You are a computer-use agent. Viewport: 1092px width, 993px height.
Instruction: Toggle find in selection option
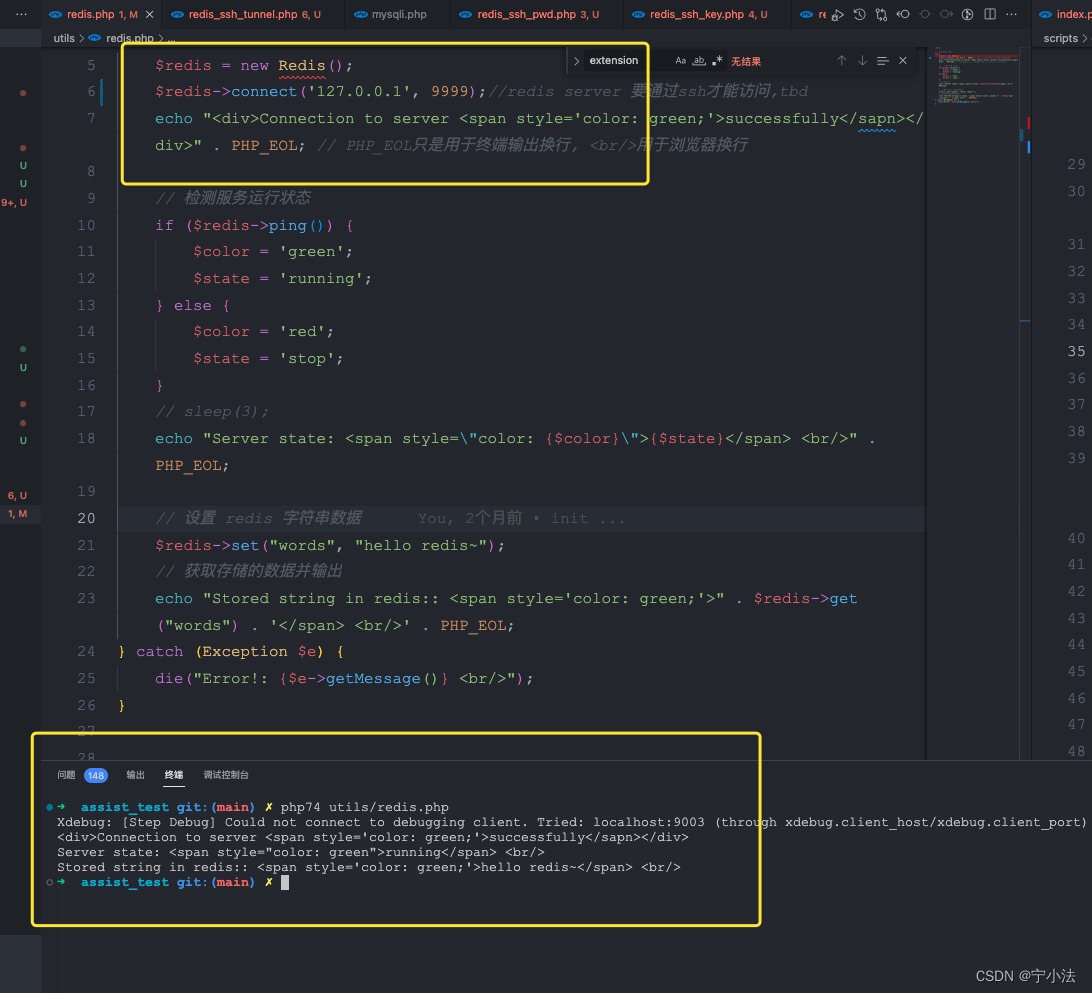[x=882, y=60]
